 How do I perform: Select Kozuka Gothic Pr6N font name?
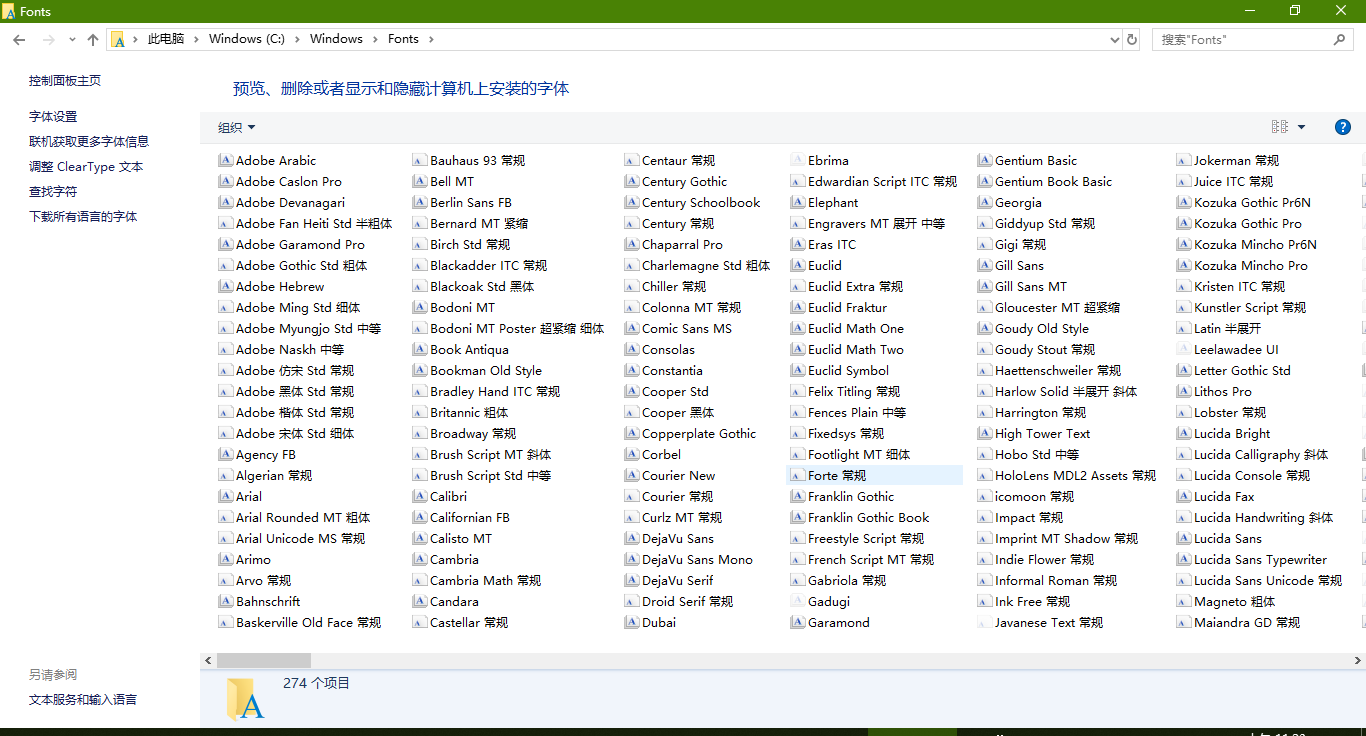pos(1252,202)
